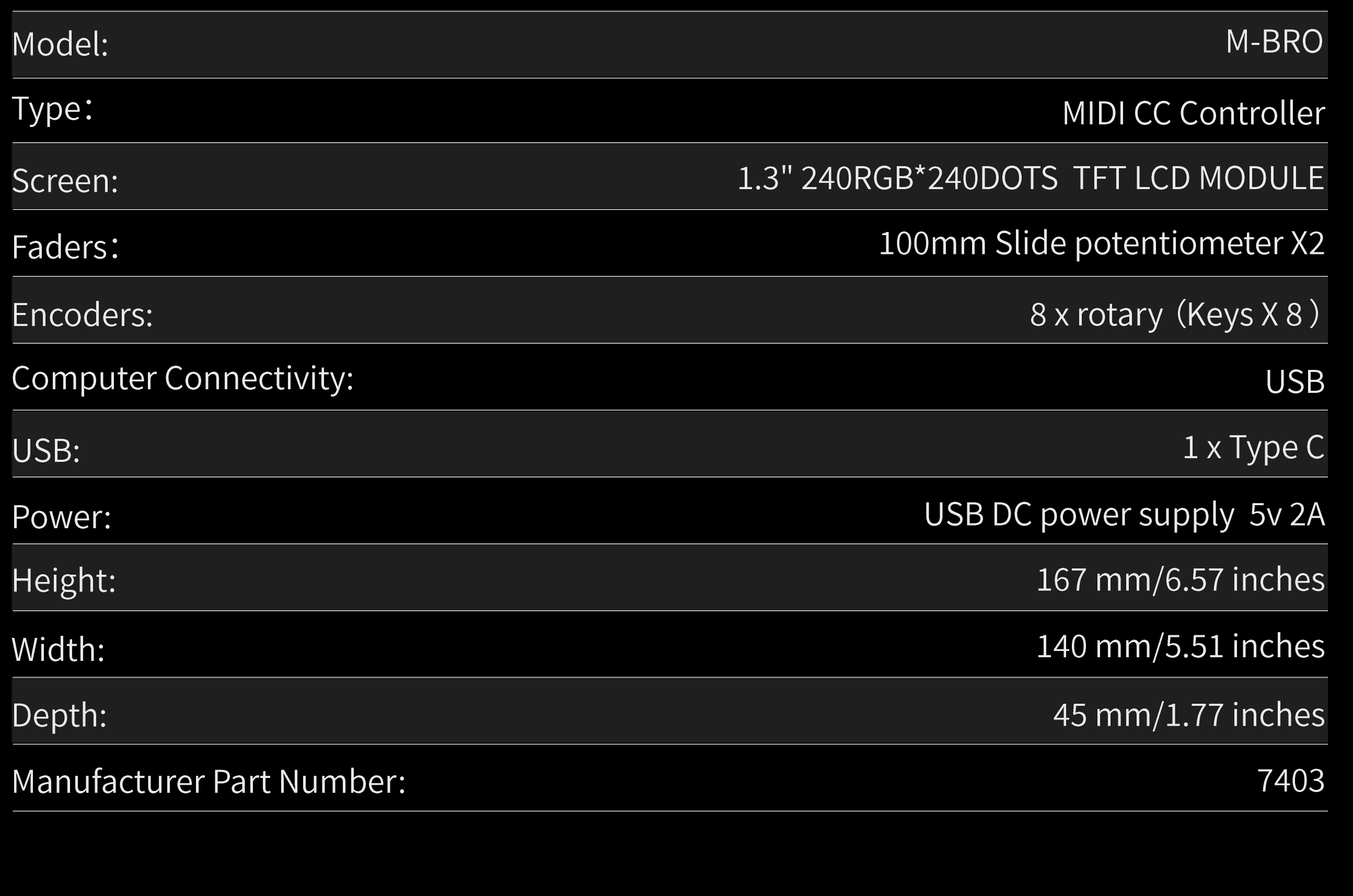Click the "Height:" label
This screenshot has width=1353, height=896.
(63, 580)
